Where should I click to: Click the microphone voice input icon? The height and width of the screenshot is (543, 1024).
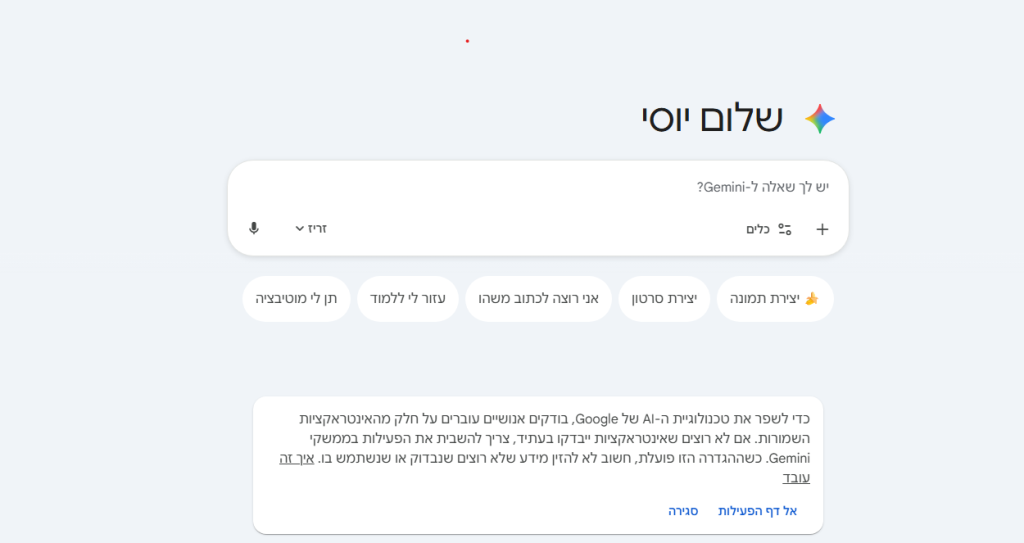[254, 228]
